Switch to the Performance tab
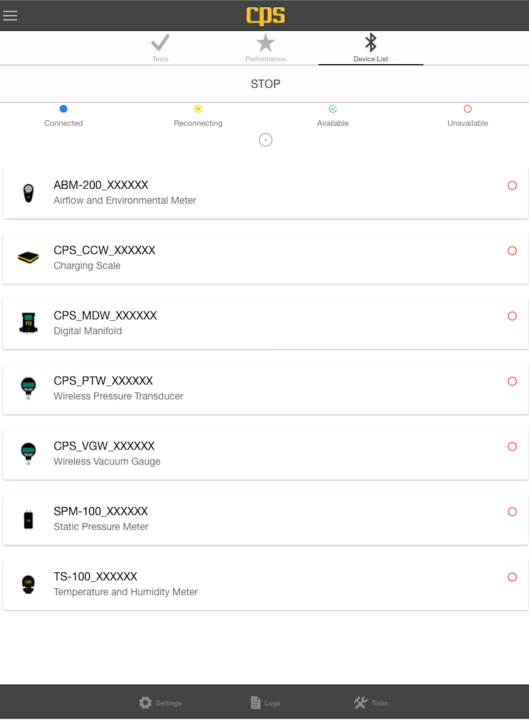The width and height of the screenshot is (529, 720). [x=265, y=48]
